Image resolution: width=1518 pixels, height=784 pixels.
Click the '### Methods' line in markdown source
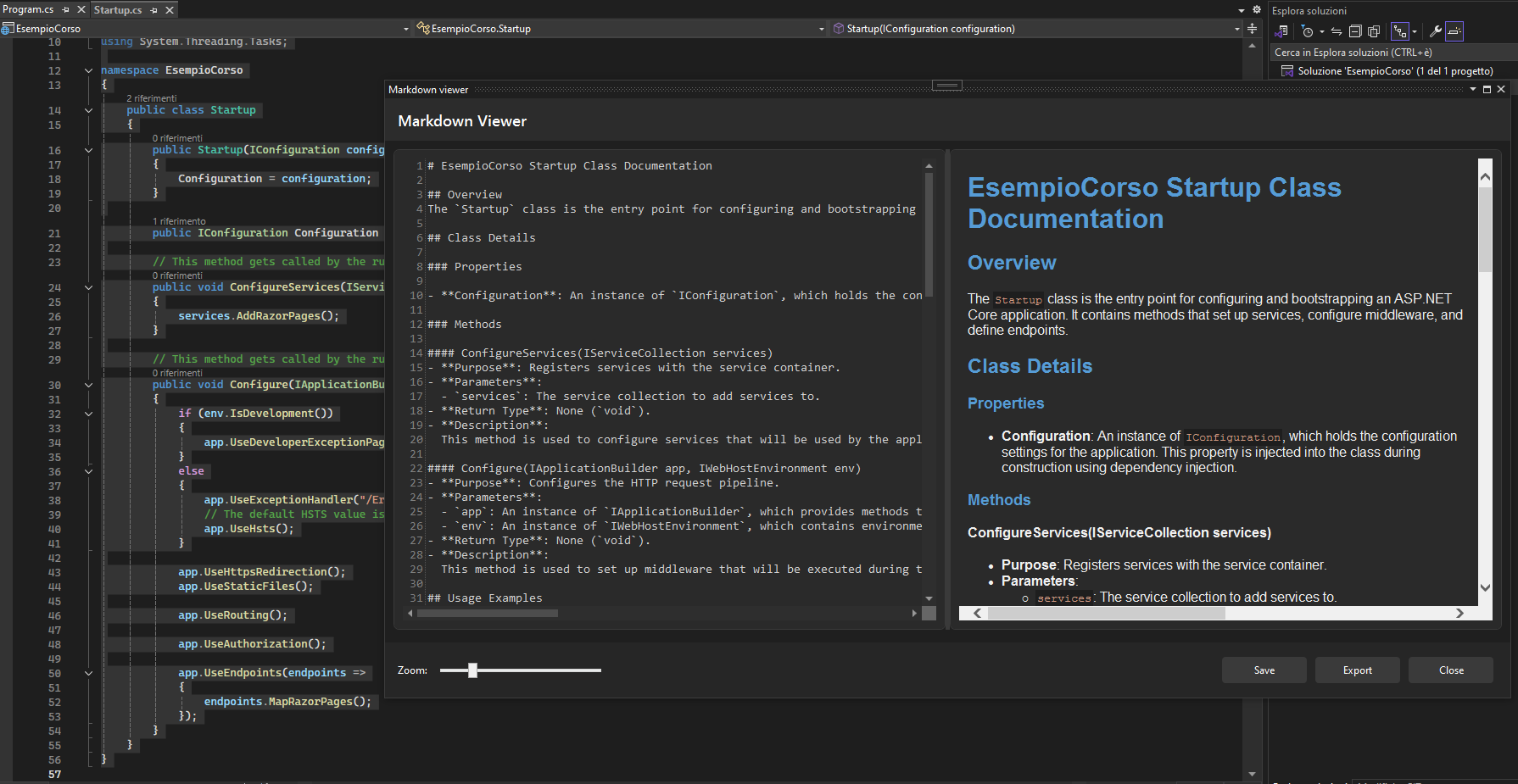coord(465,325)
